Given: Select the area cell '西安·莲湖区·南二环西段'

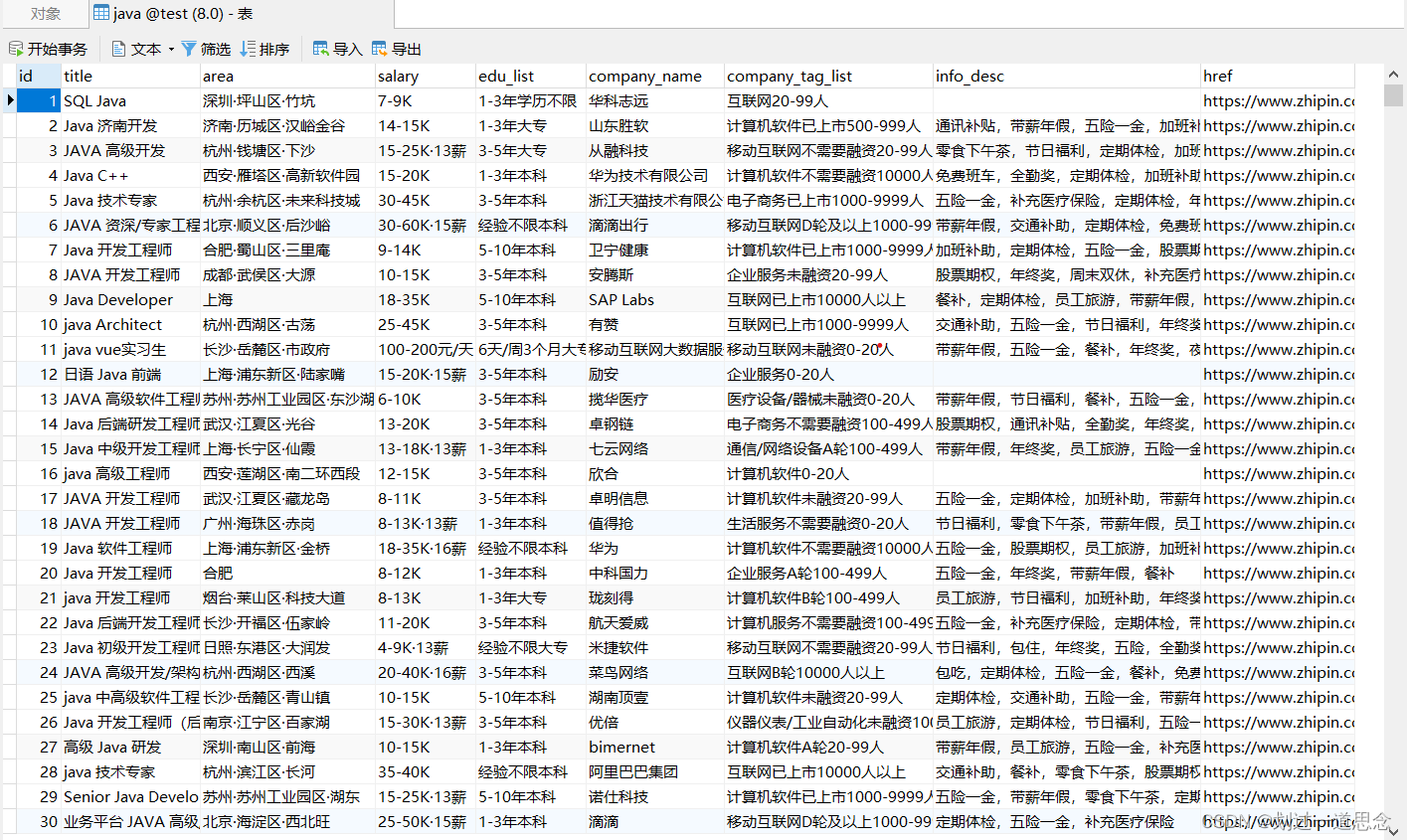Looking at the screenshot, I should click(x=288, y=473).
